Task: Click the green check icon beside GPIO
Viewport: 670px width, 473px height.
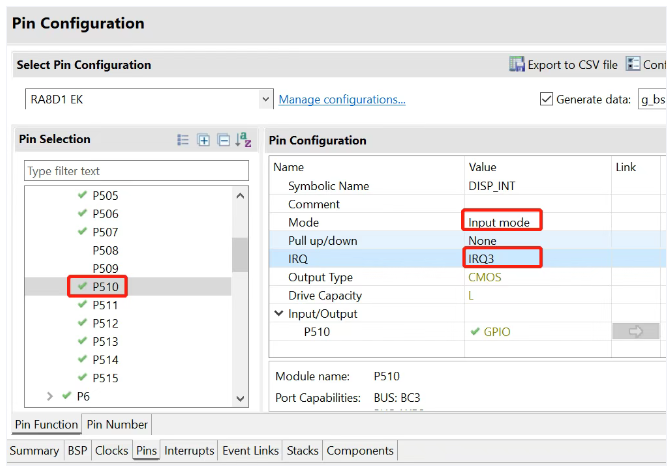Action: point(475,331)
